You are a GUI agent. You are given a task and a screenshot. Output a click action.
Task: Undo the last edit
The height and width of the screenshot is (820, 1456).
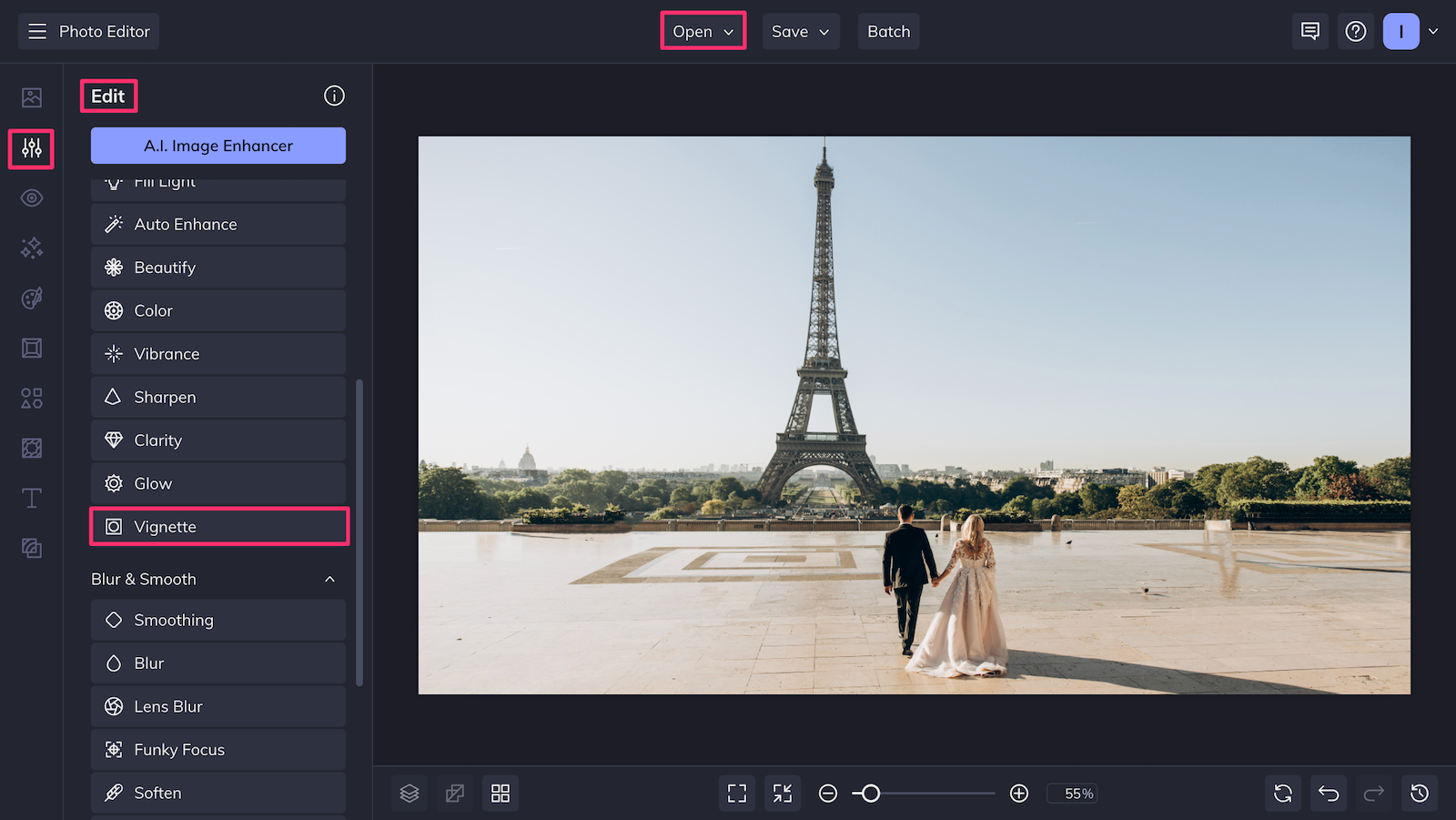(x=1328, y=793)
